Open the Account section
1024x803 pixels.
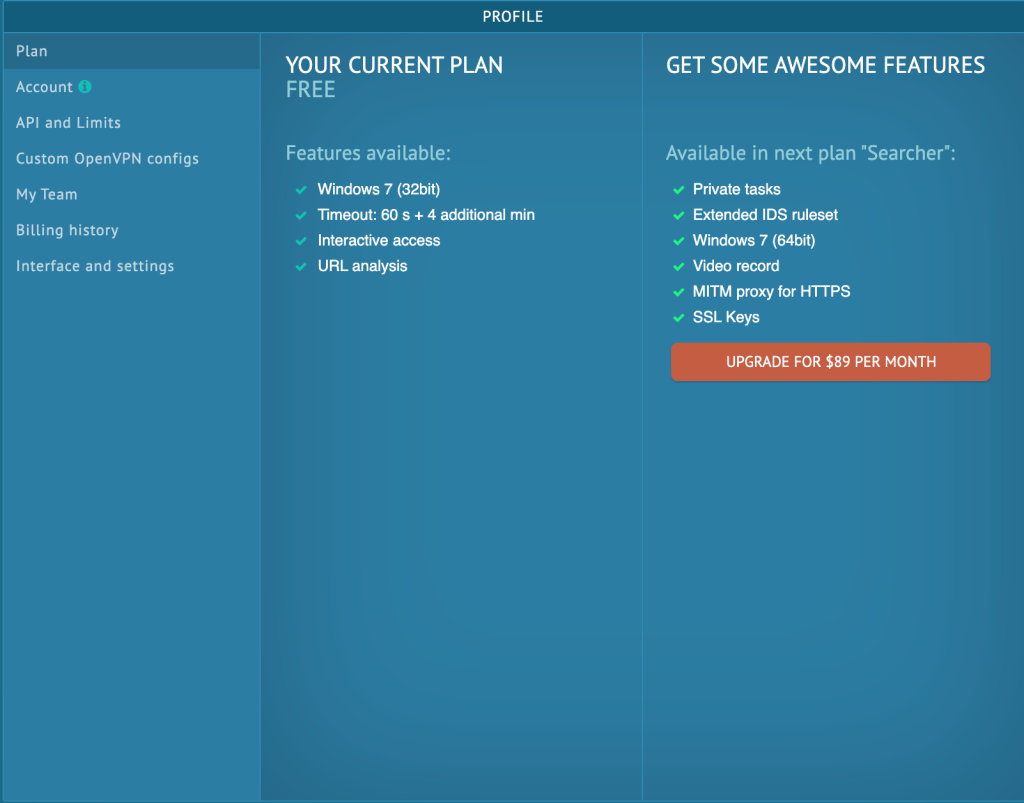pyautogui.click(x=44, y=87)
